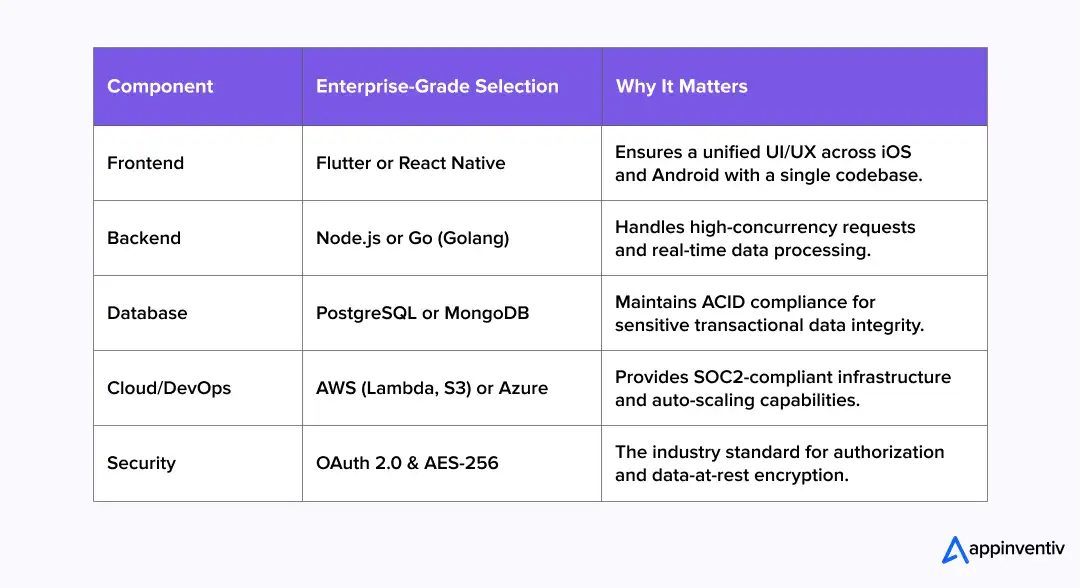Click the data-at-rest encryption description
The height and width of the screenshot is (588, 1080).
coord(779,463)
